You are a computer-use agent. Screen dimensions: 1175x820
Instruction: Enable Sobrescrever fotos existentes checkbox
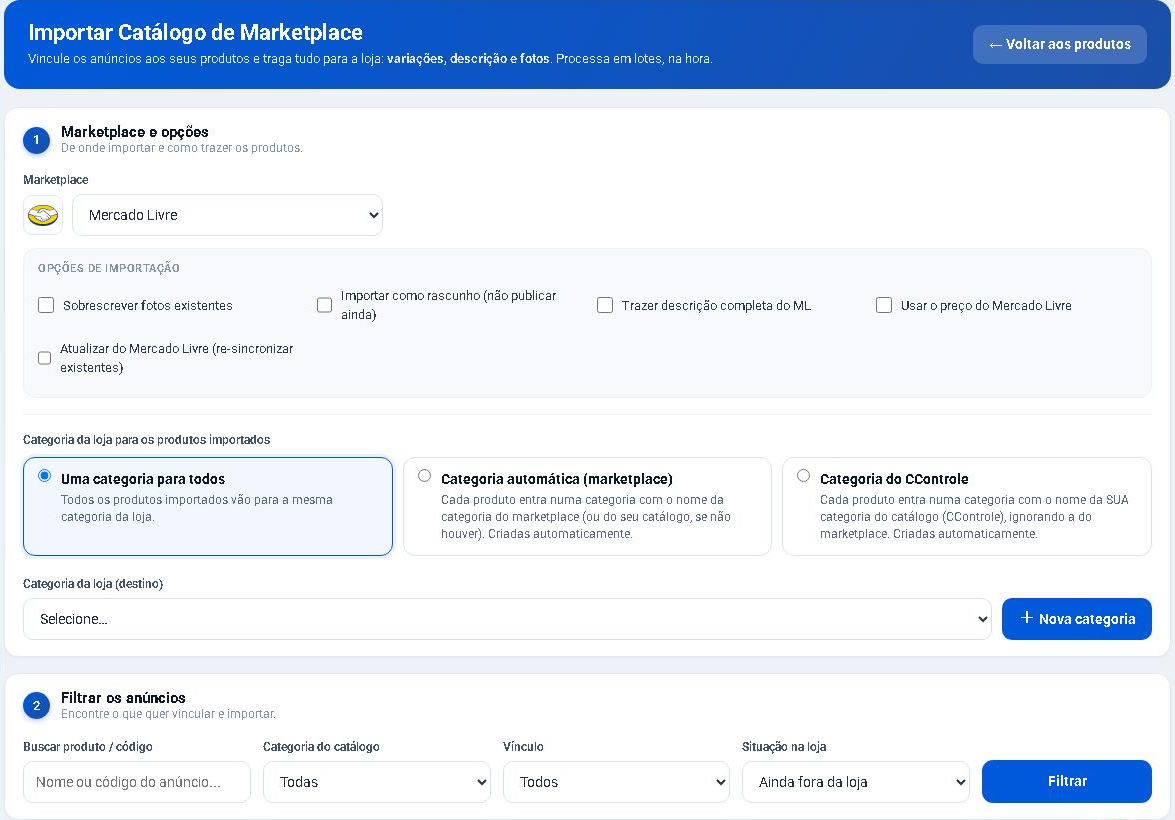[46, 305]
